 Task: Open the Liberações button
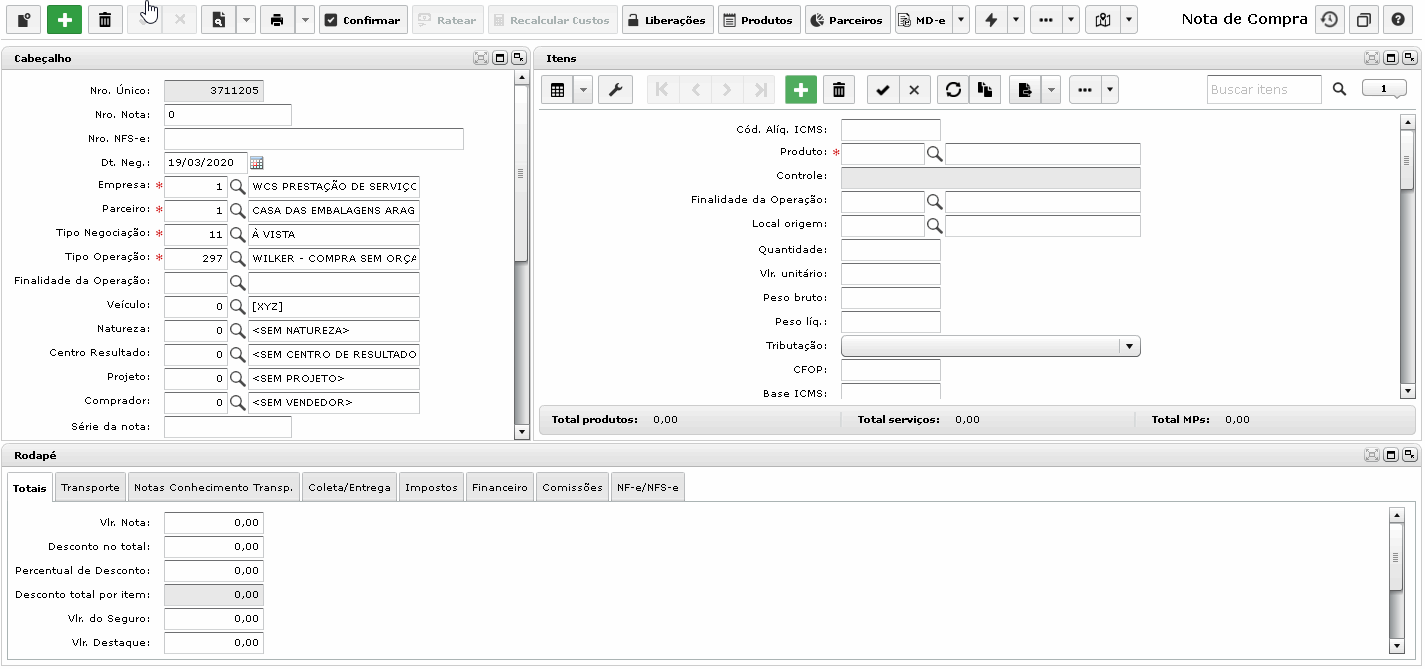click(x=667, y=20)
